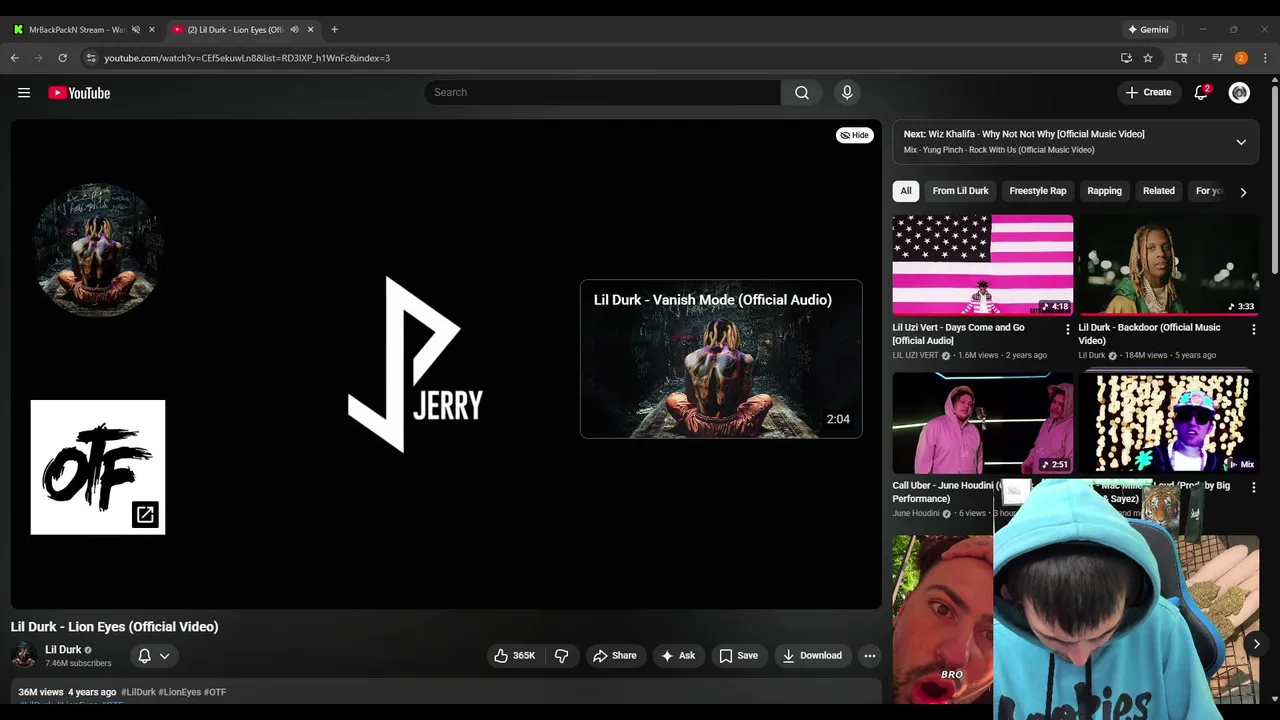The width and height of the screenshot is (1280, 720).
Task: Hide the end screen cards
Action: pyautogui.click(x=855, y=135)
